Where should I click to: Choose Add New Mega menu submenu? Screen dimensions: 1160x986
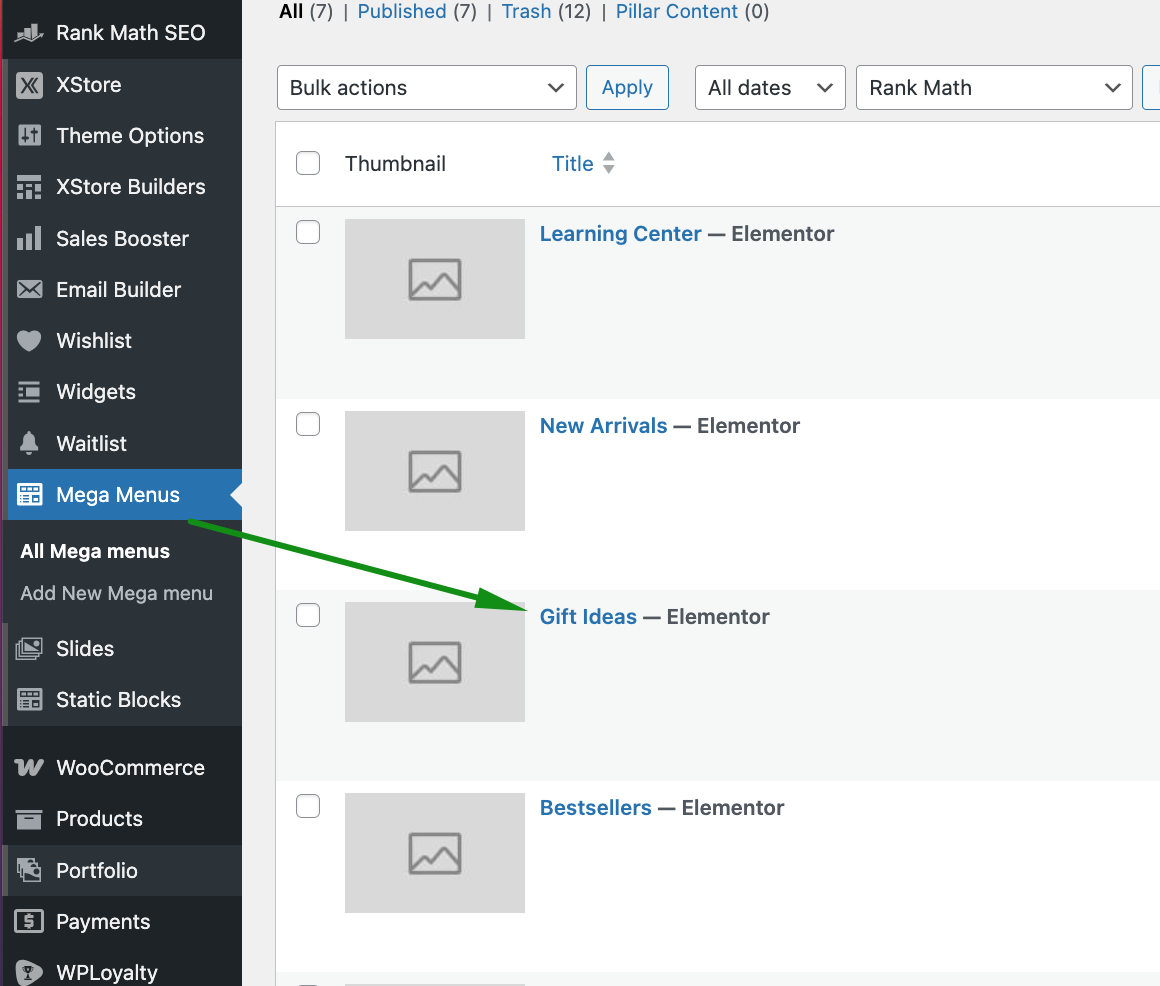pos(117,593)
